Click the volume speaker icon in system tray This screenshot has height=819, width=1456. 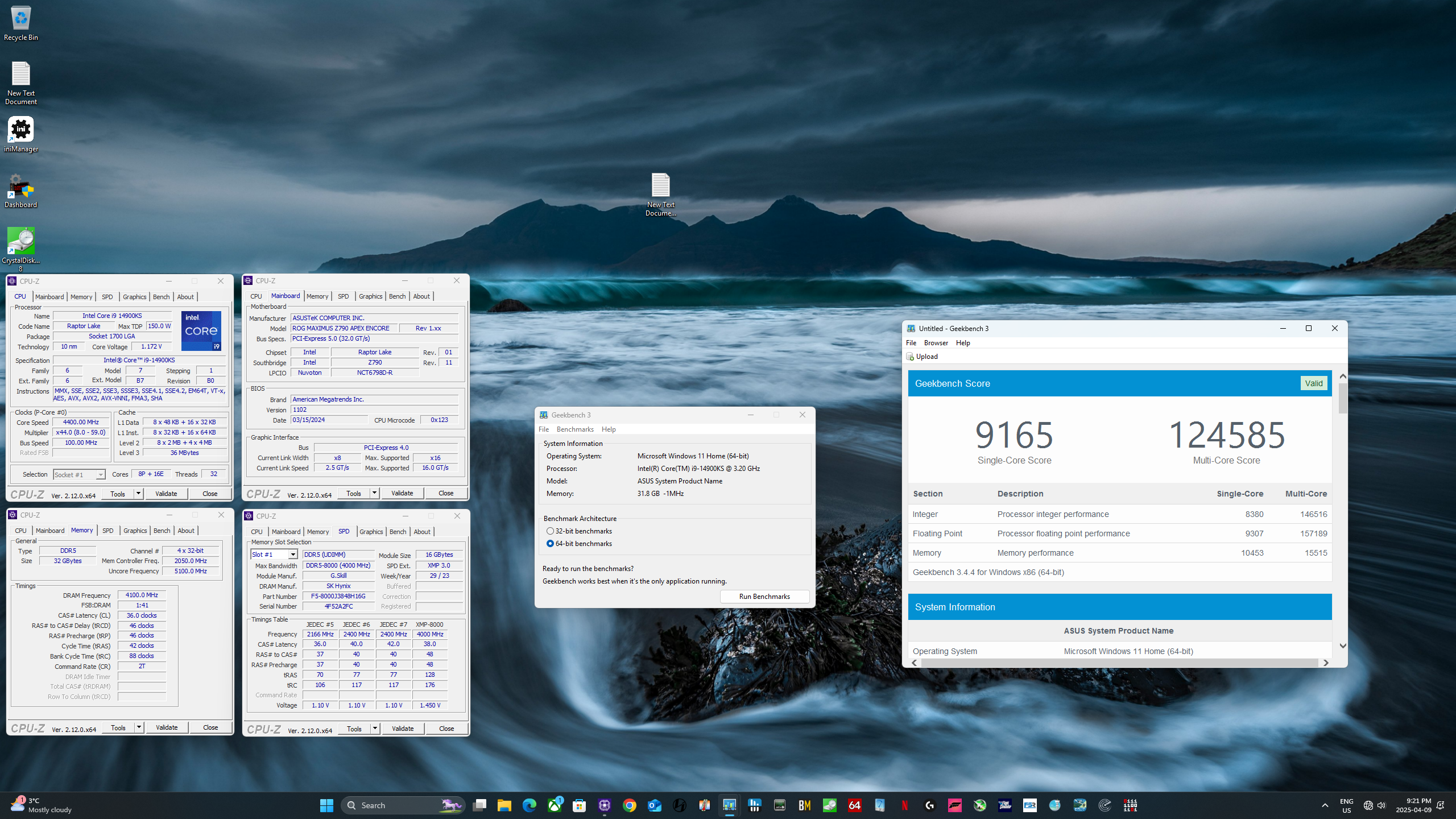[x=1382, y=805]
